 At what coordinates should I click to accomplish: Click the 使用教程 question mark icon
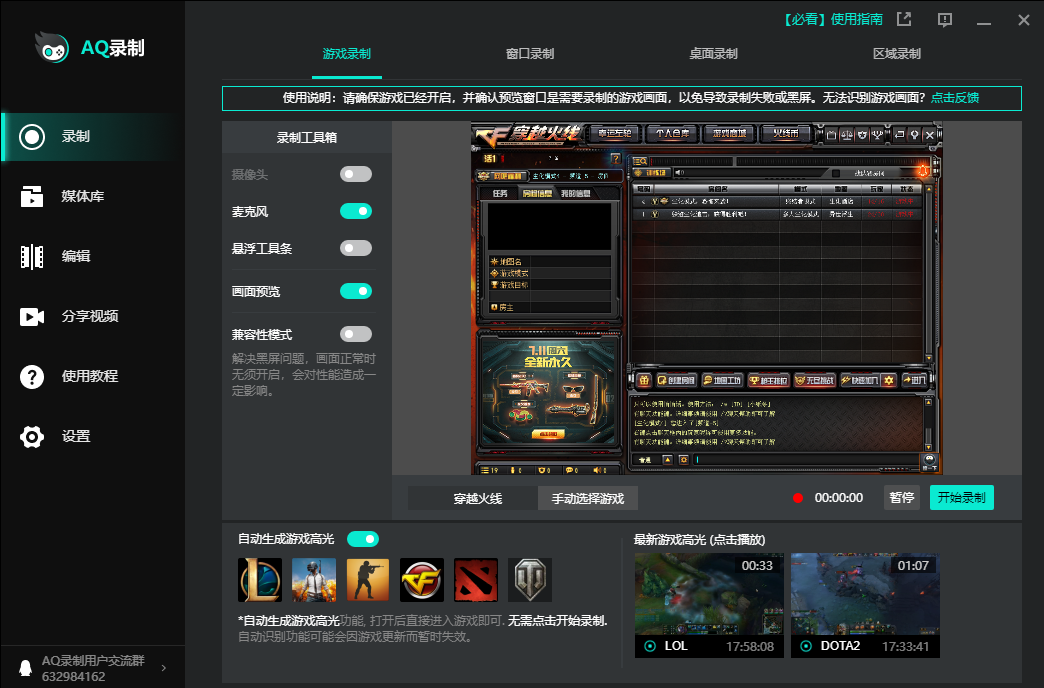click(32, 376)
